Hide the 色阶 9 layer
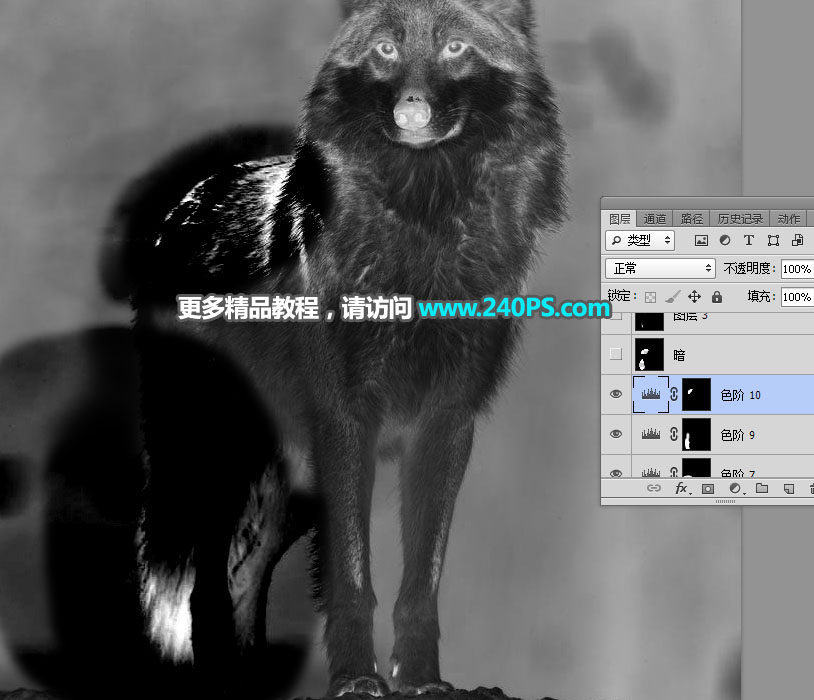The height and width of the screenshot is (700, 814). (616, 434)
